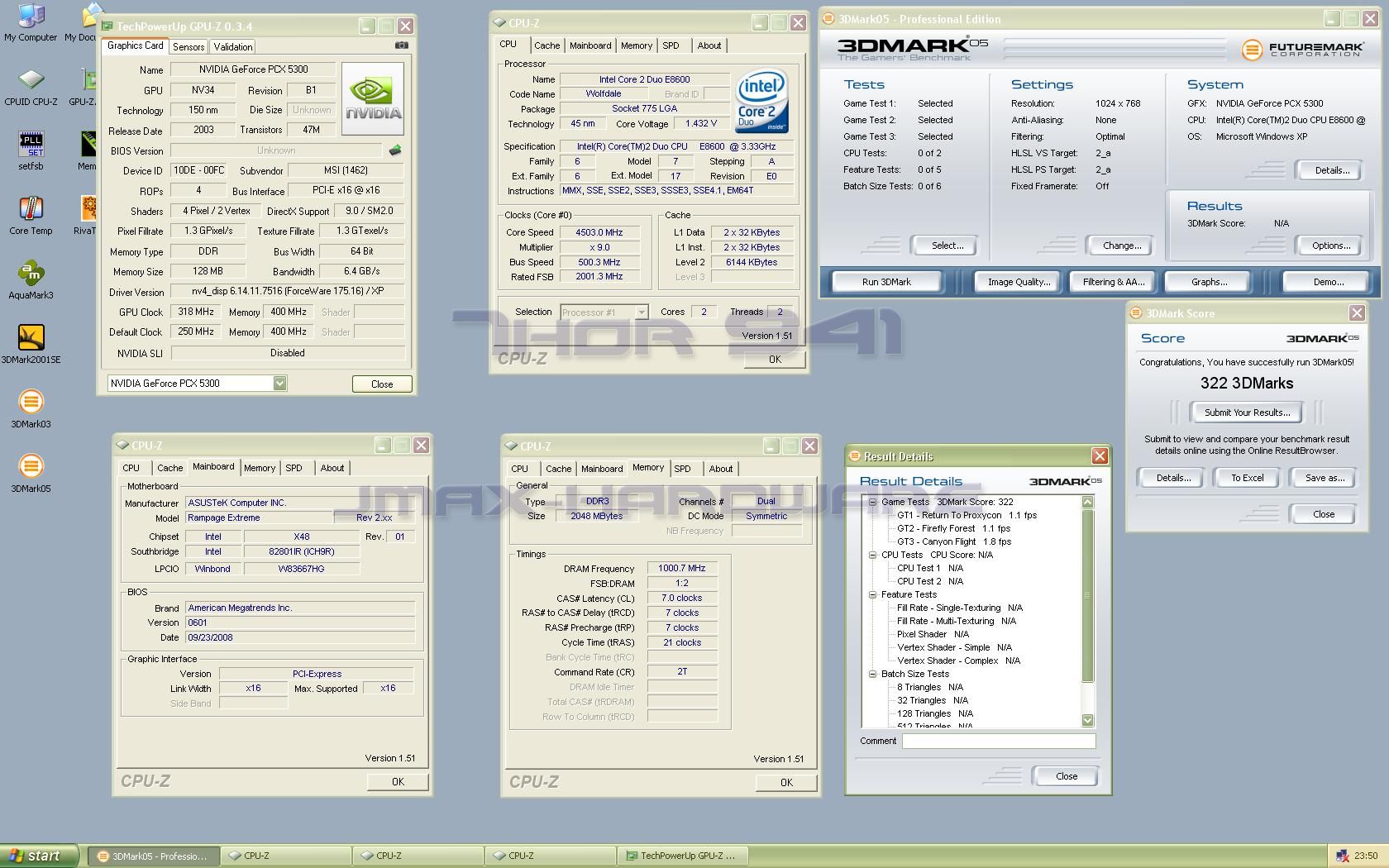Click scrollbar down arrow in Result Details

click(1087, 720)
